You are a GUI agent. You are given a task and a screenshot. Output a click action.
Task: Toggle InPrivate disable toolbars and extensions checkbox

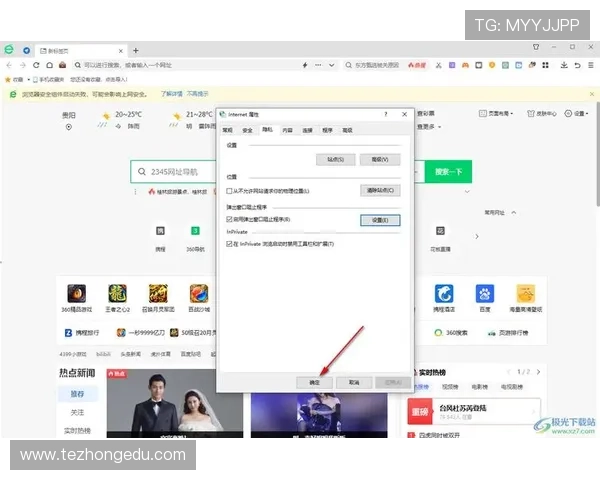[x=229, y=244]
